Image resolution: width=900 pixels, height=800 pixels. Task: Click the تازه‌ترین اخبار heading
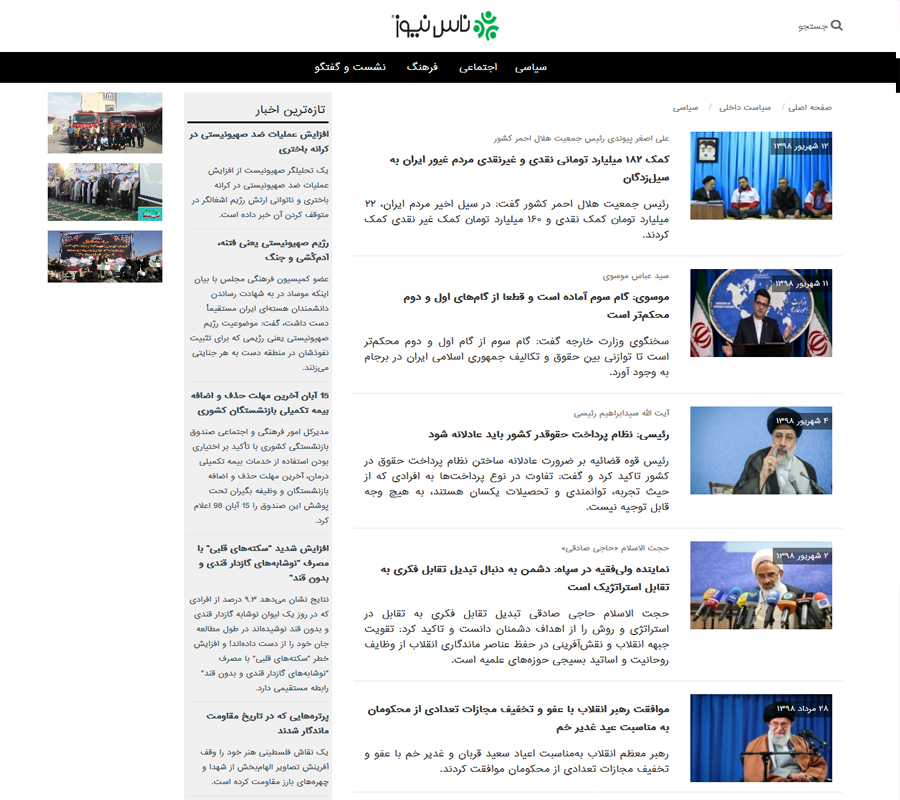[290, 110]
